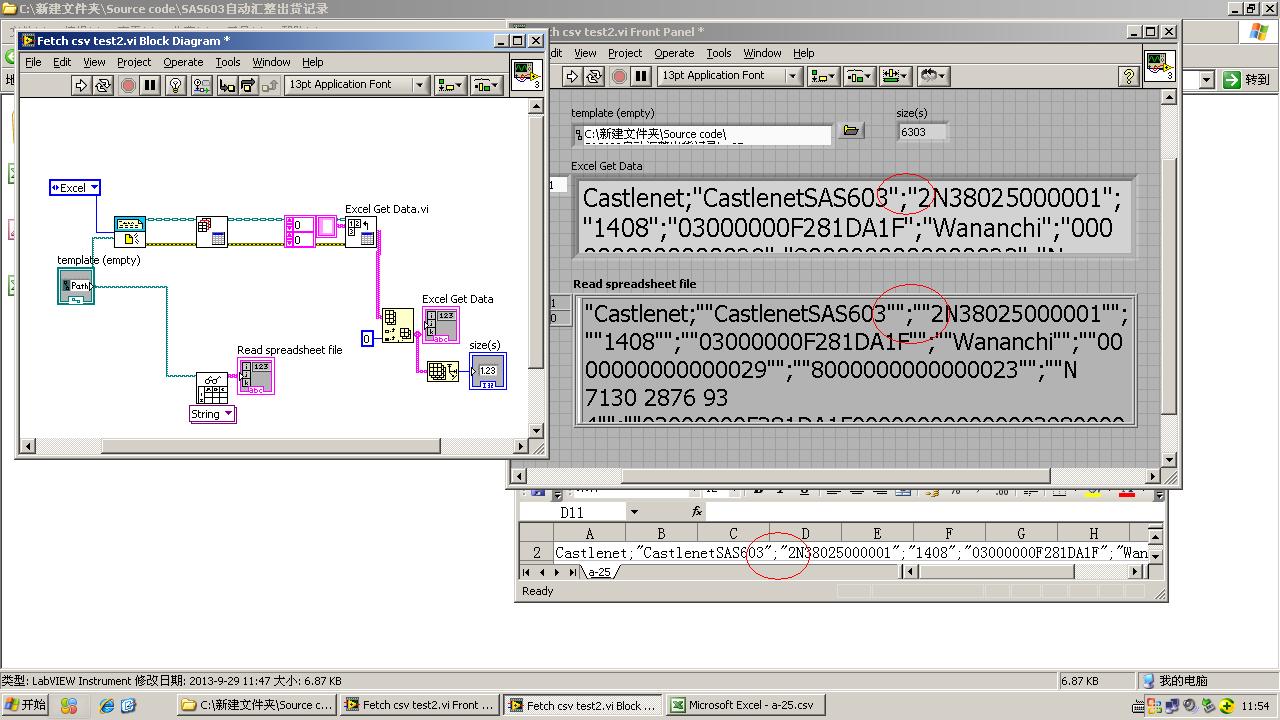
Task: Click Abort Execution in Block Diagram toolbar
Action: [128, 85]
